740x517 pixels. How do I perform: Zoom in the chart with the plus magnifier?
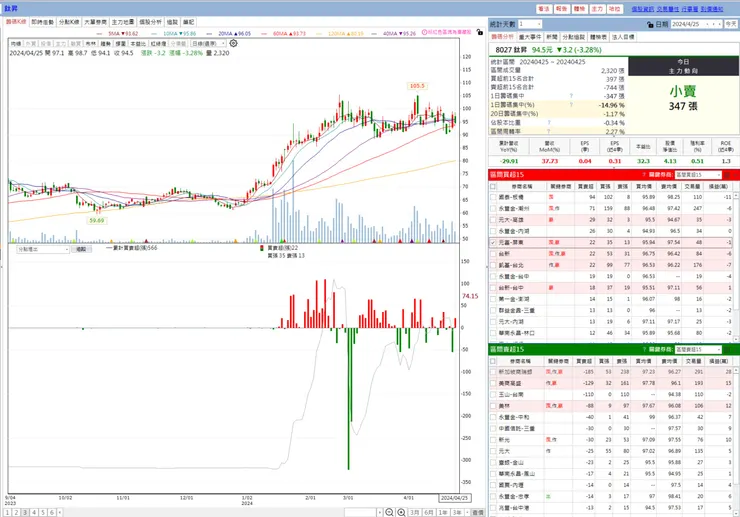coord(401,512)
